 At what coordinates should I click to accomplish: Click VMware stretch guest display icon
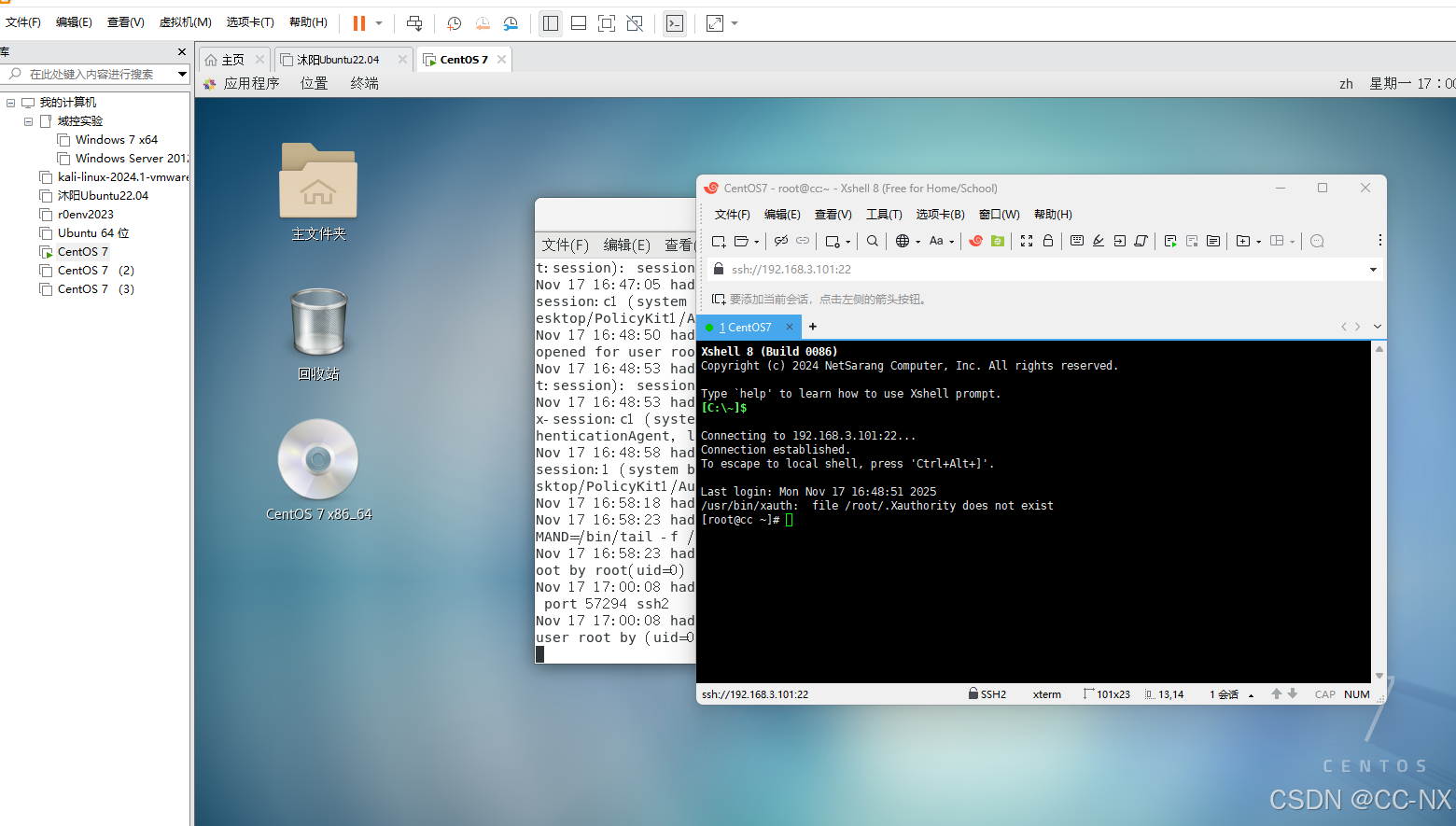(715, 23)
